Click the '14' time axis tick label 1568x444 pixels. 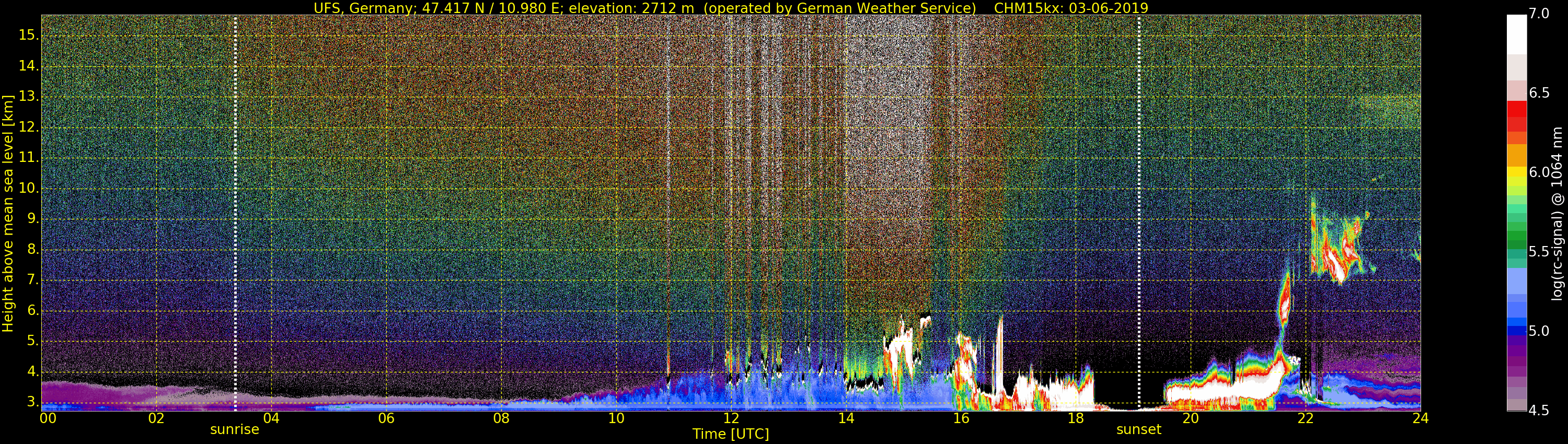point(846,418)
